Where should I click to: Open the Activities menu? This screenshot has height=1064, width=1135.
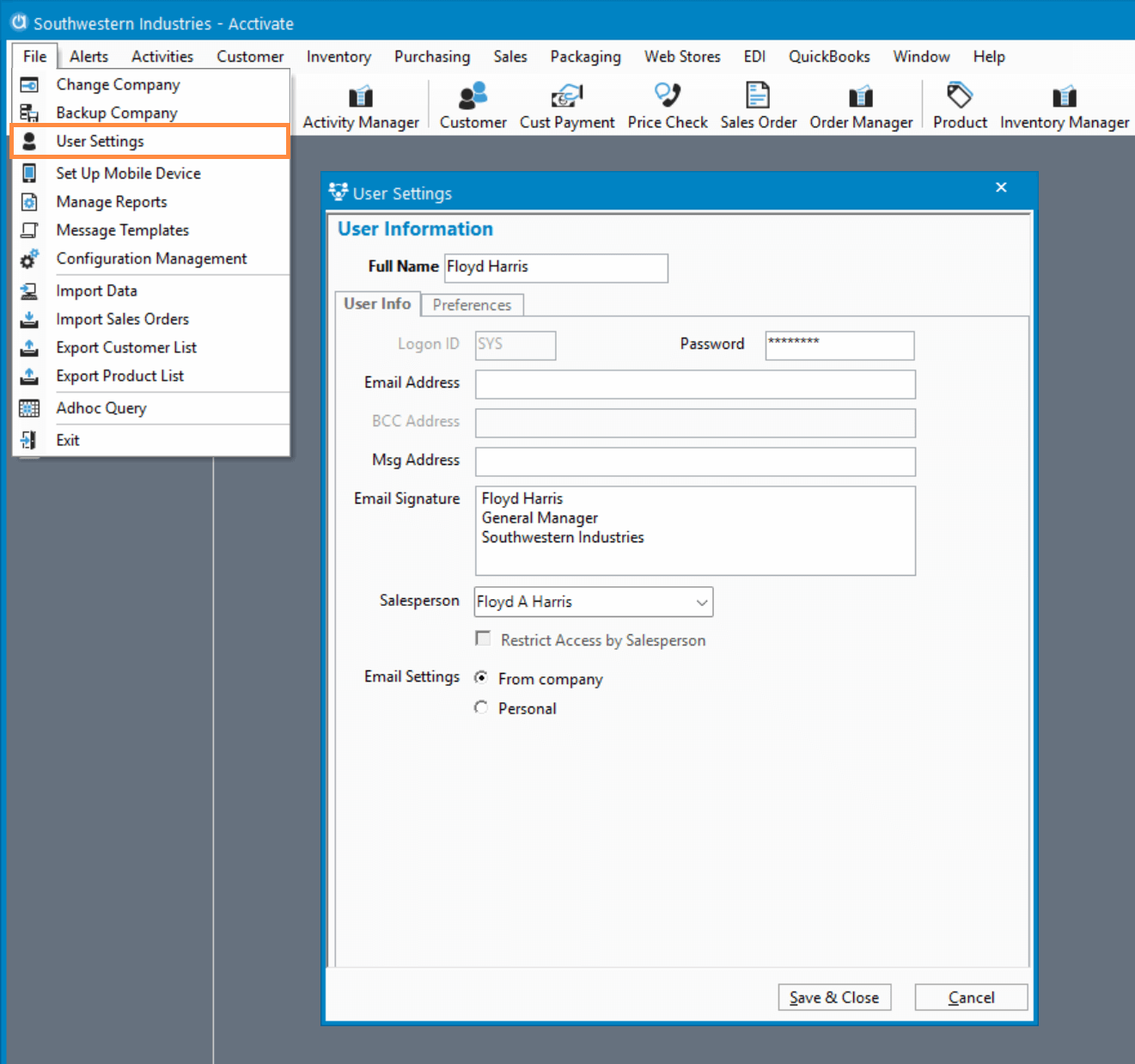point(162,57)
